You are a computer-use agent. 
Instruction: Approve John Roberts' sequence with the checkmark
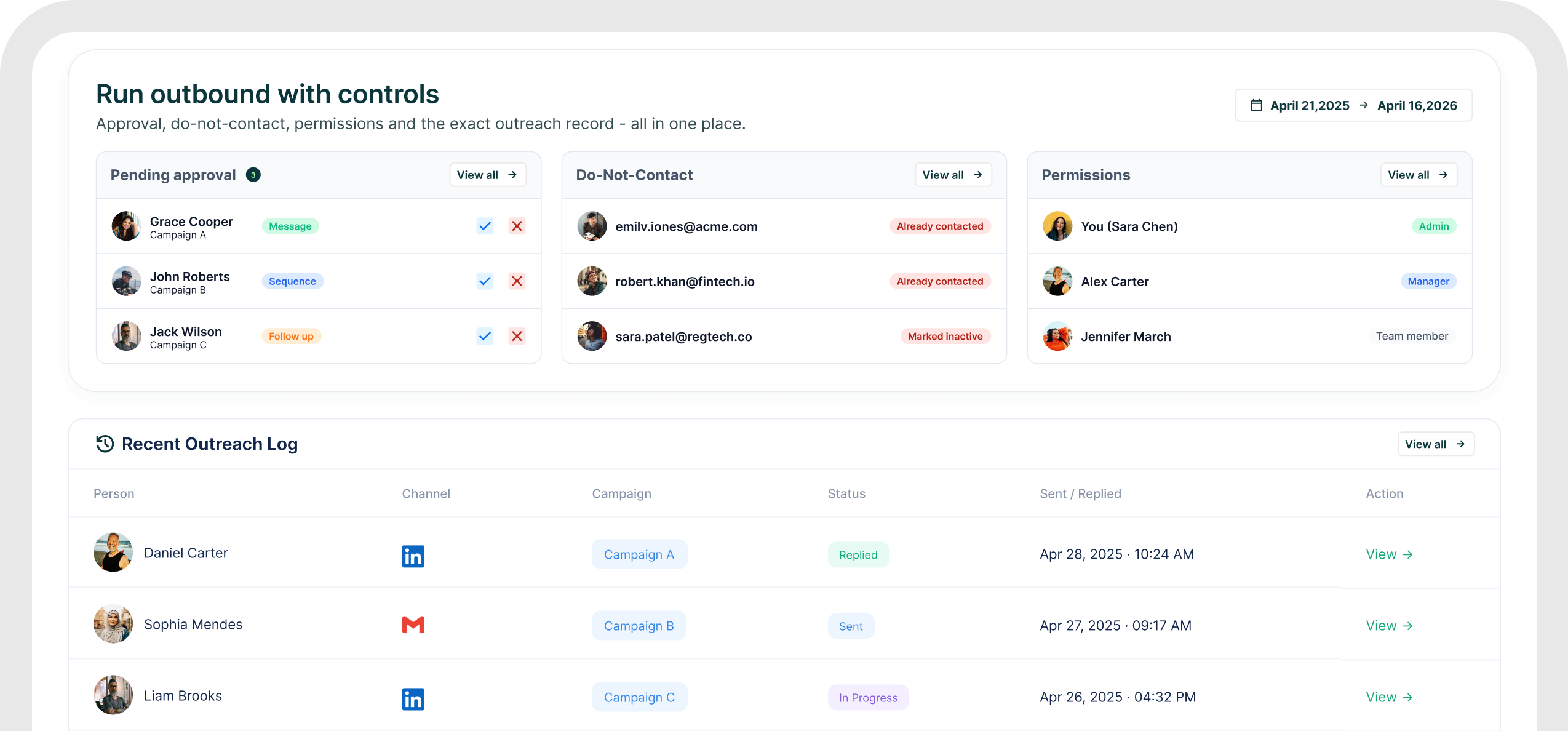pyautogui.click(x=485, y=281)
